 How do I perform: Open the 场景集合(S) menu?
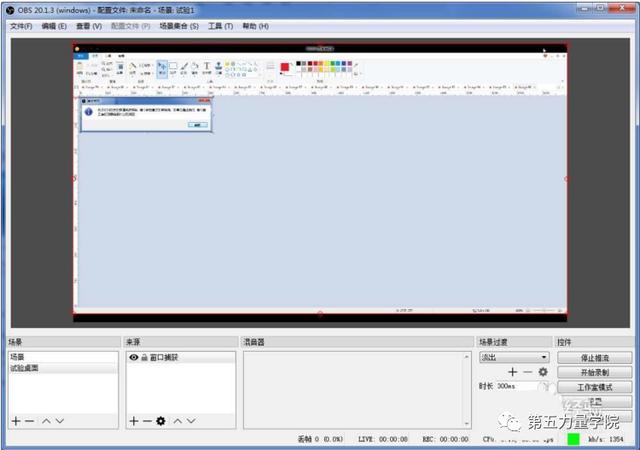click(x=179, y=26)
